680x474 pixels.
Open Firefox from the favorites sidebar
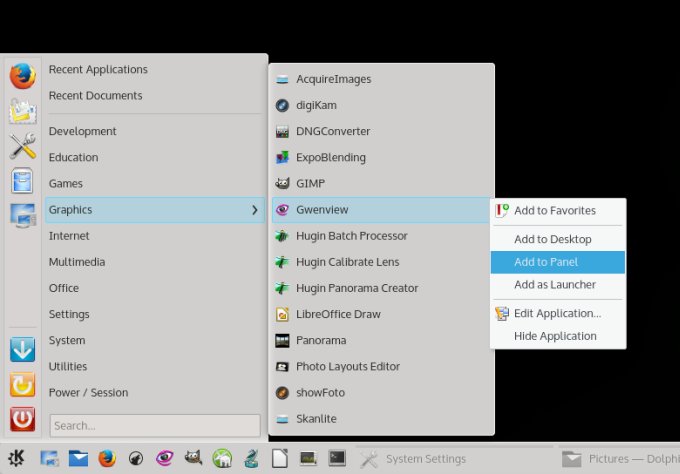(x=23, y=76)
